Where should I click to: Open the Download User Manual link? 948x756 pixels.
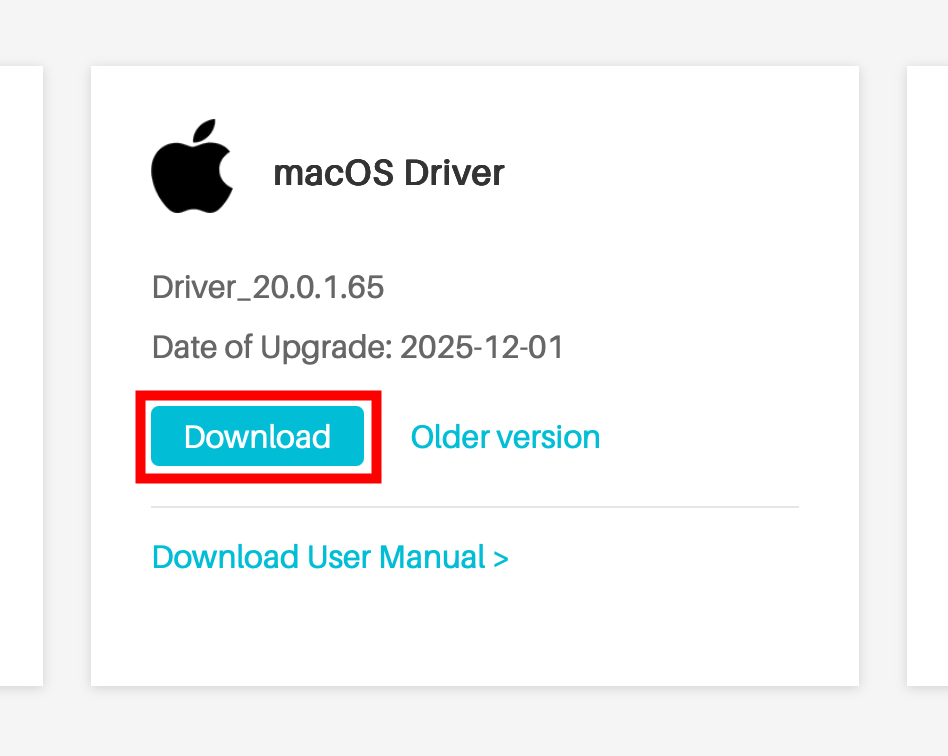tap(320, 557)
